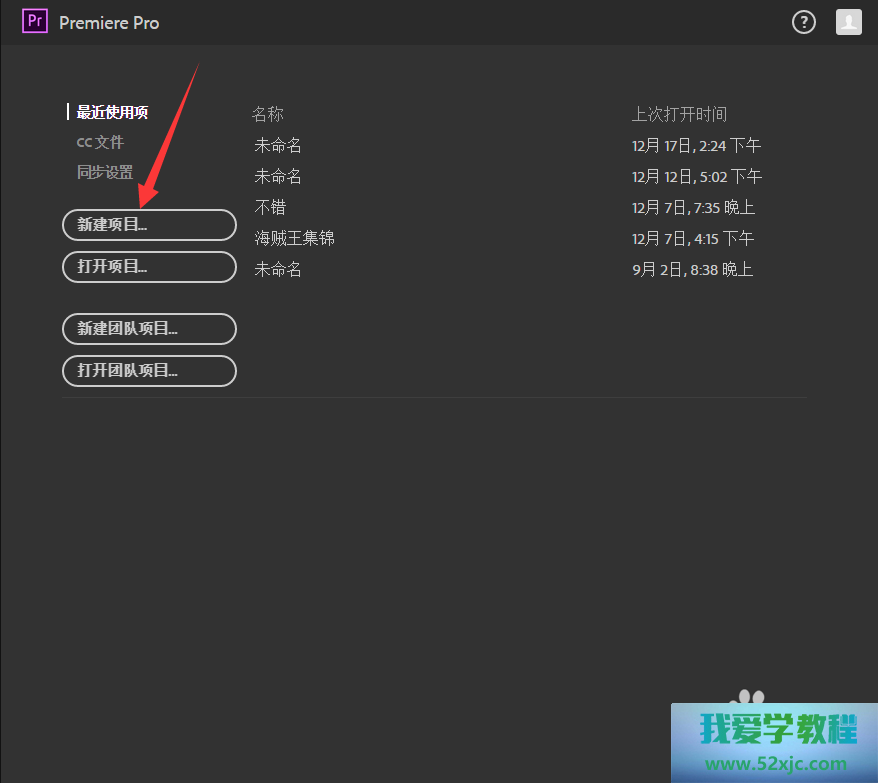Screen dimensions: 878x783
Task: Click the user account avatar icon
Action: 848,21
